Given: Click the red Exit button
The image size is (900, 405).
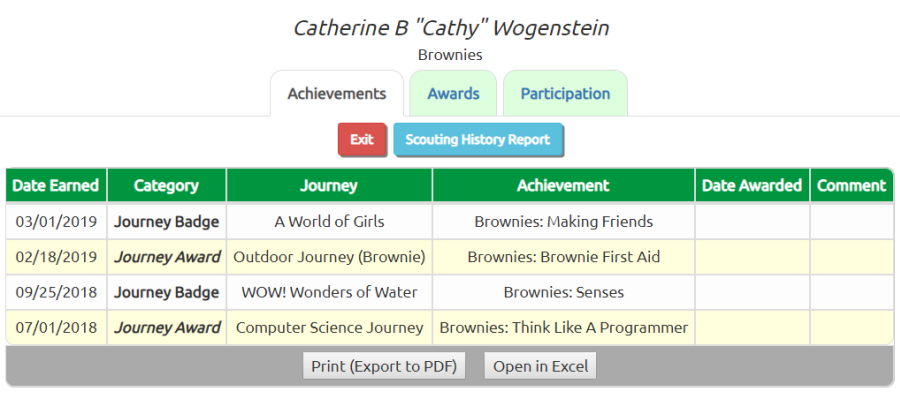Looking at the screenshot, I should (x=362, y=139).
